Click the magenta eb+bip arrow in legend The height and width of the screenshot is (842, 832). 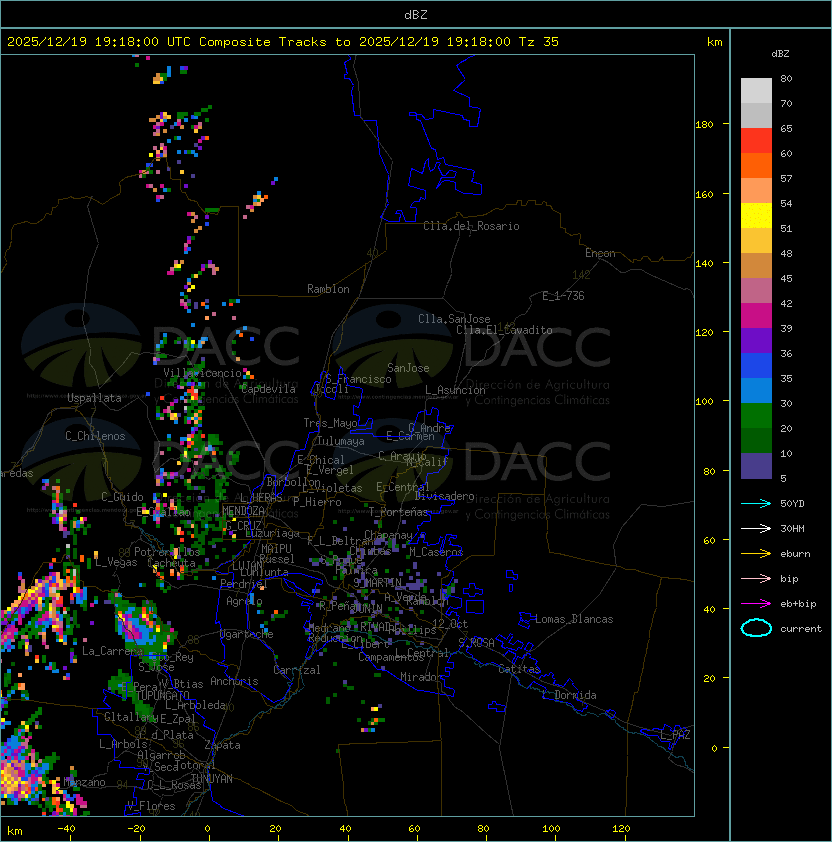coord(756,604)
